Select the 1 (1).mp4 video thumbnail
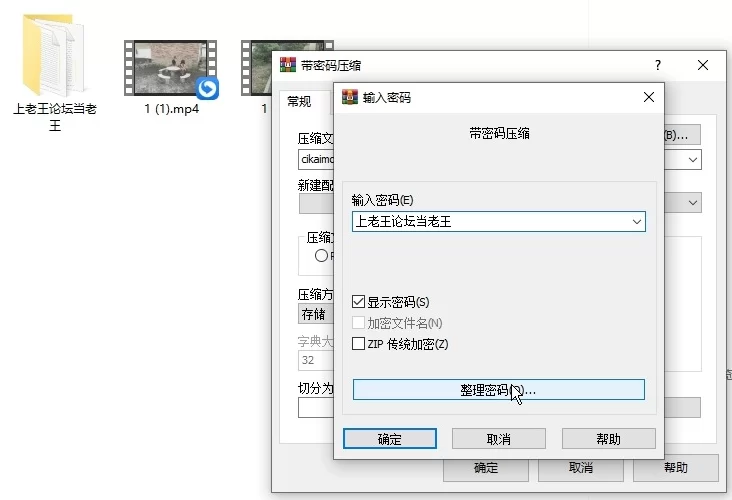 [x=165, y=68]
